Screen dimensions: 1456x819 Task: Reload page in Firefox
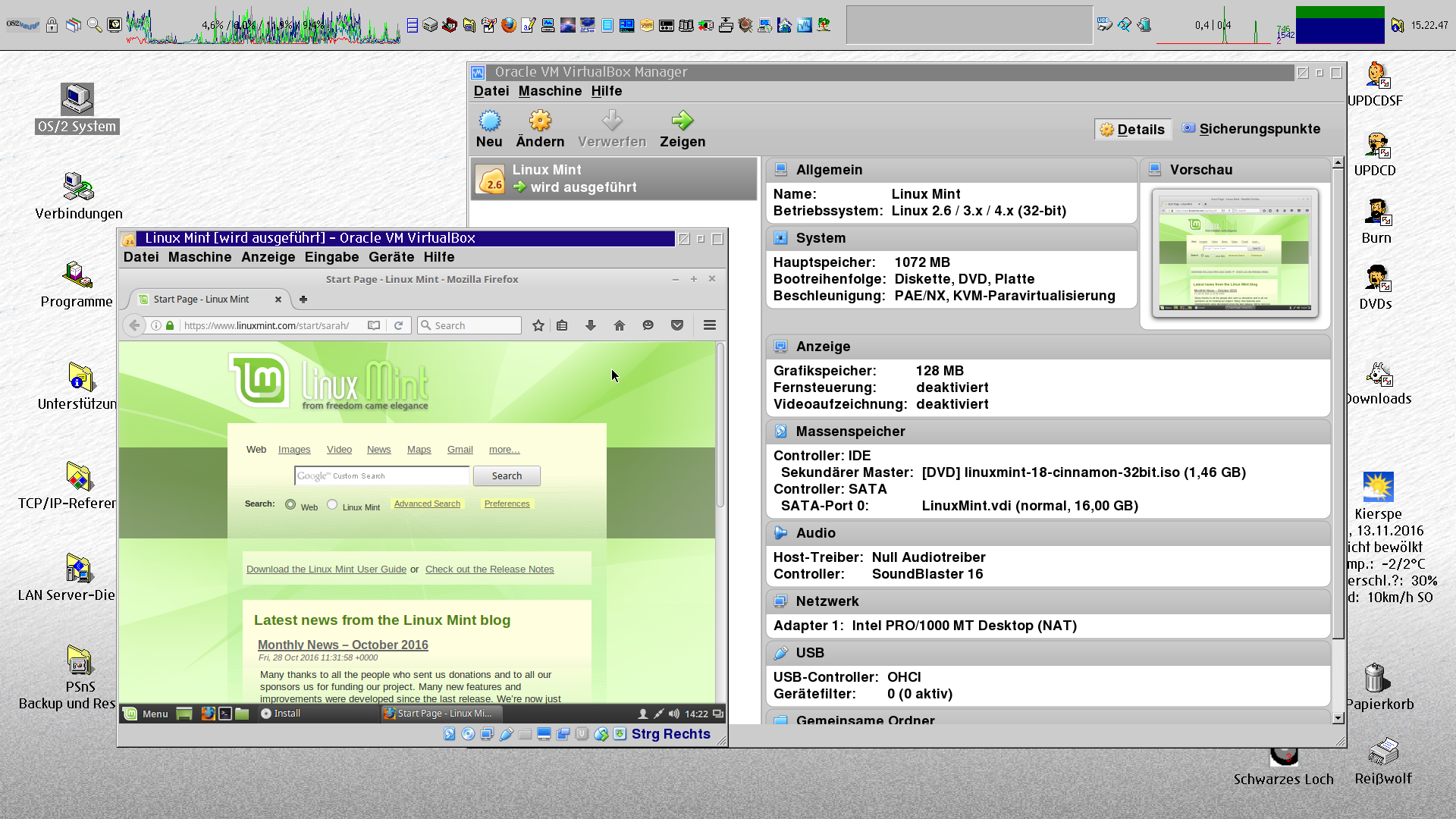coord(398,325)
